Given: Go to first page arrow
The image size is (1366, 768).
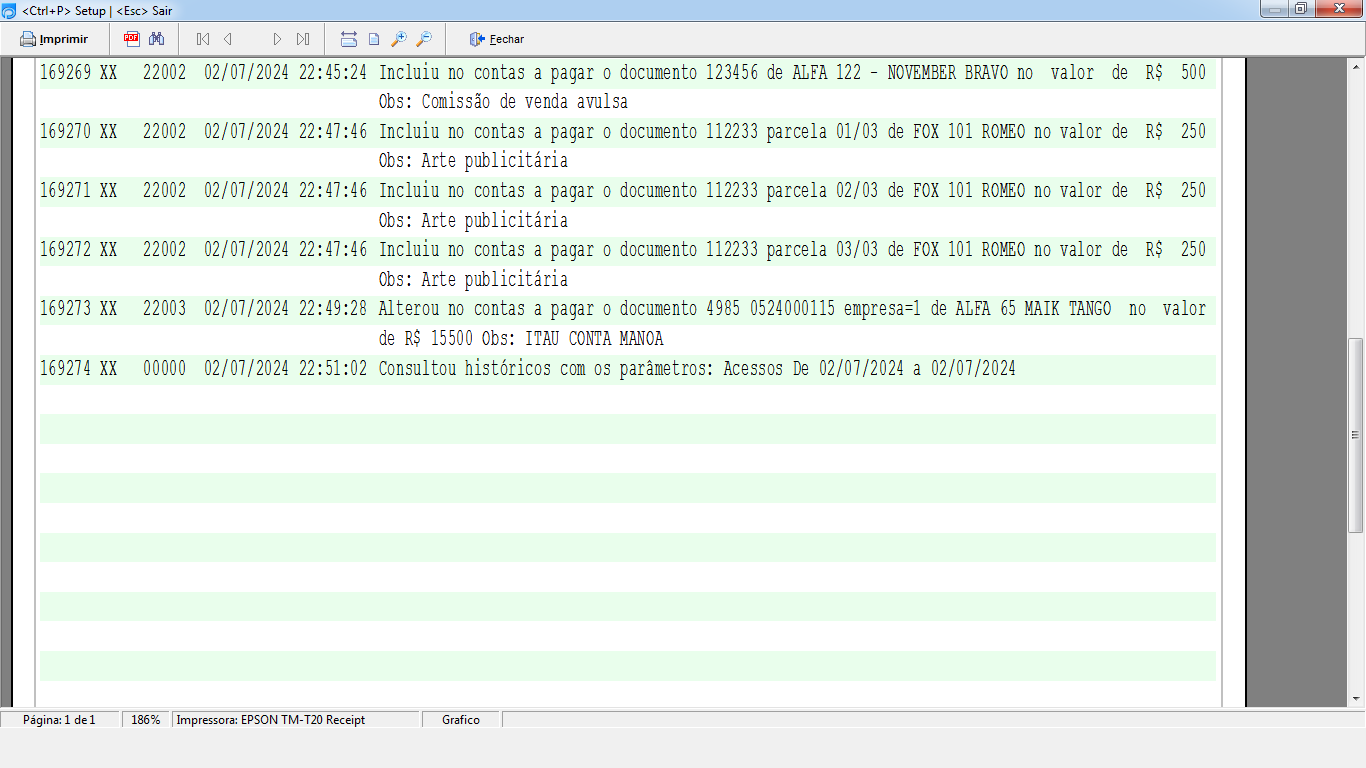Looking at the screenshot, I should [203, 39].
